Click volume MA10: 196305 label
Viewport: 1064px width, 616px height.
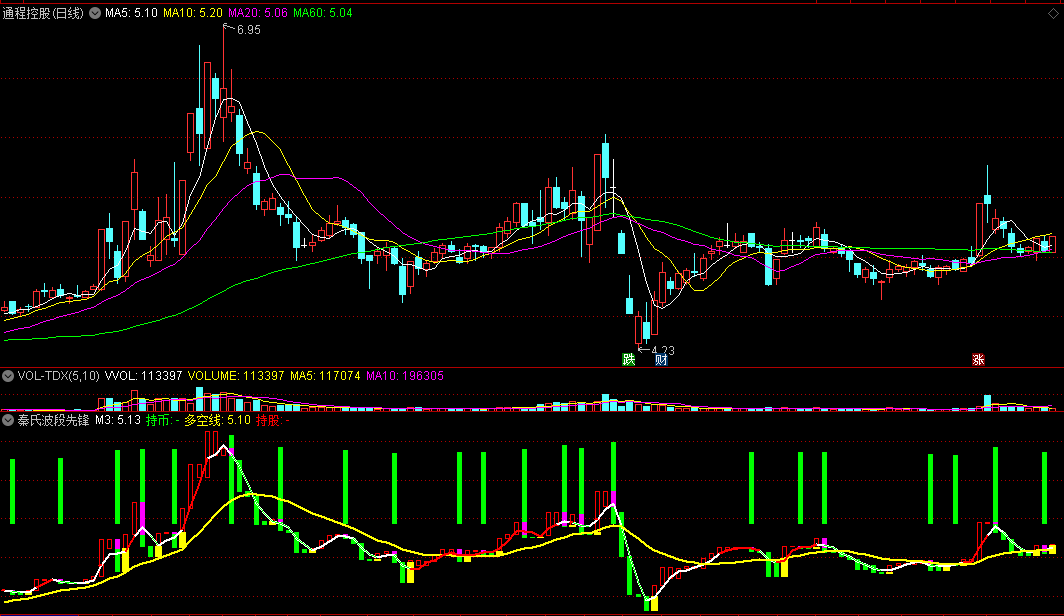[404, 376]
